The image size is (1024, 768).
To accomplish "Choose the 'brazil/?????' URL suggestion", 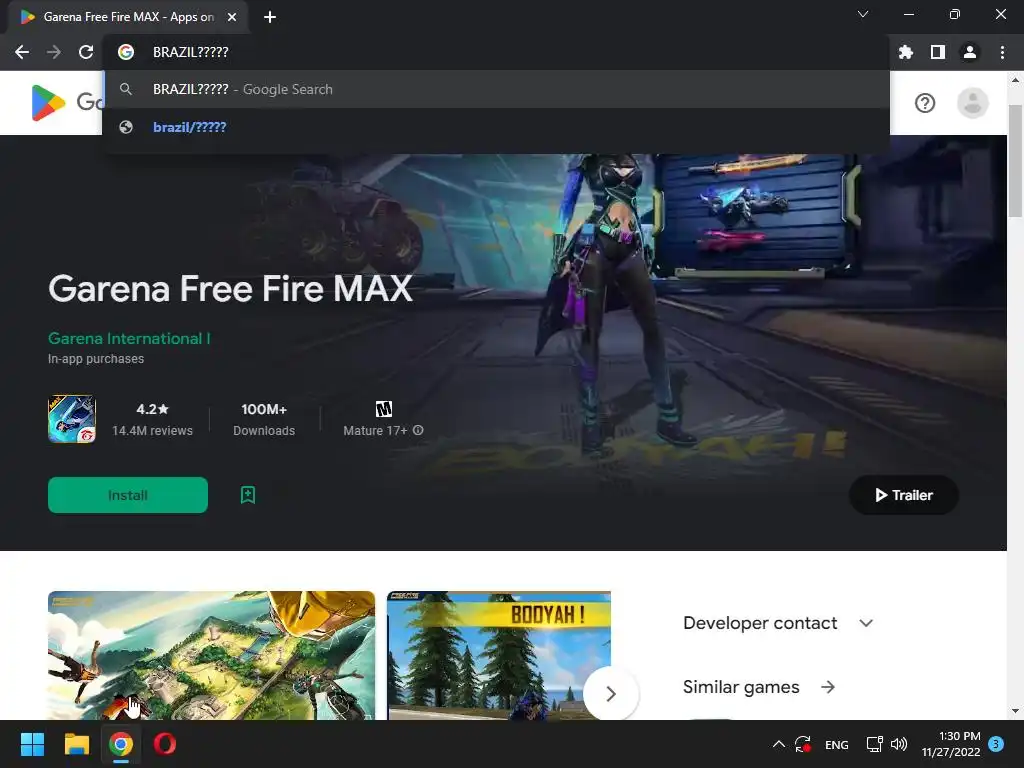I will pos(496,127).
